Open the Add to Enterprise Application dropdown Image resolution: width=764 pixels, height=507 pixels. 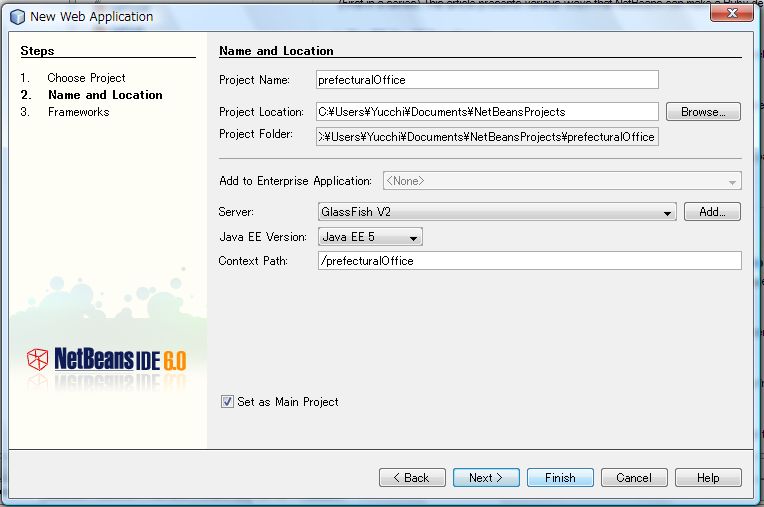(561, 181)
